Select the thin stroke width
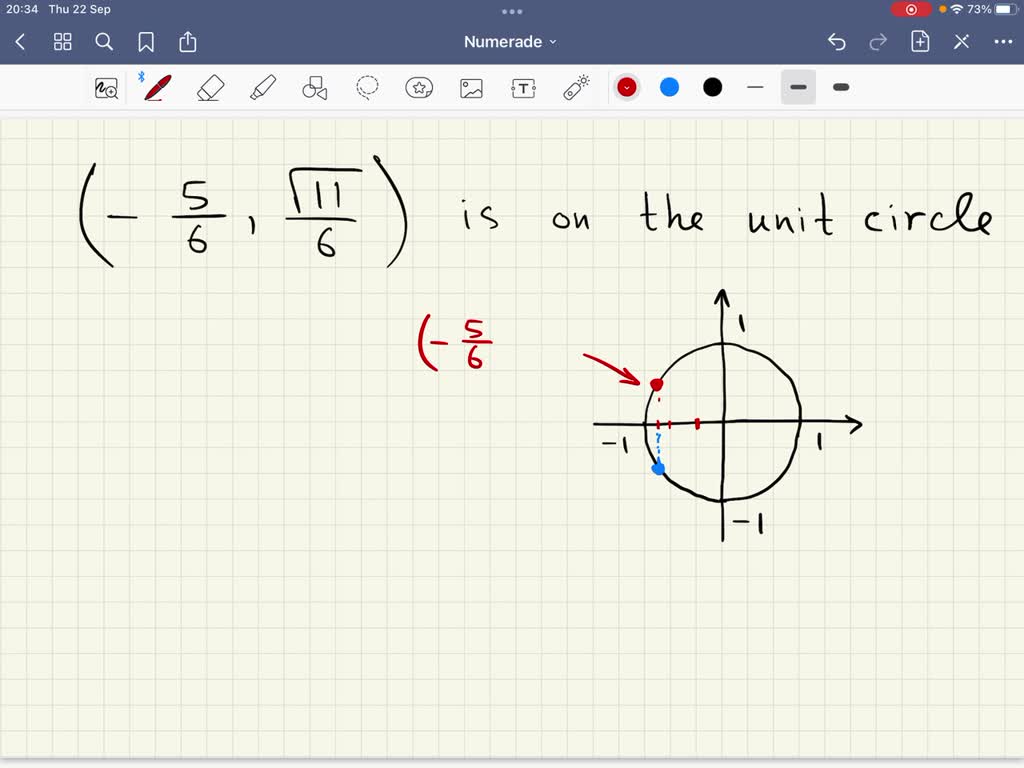This screenshot has width=1024, height=768. [755, 87]
